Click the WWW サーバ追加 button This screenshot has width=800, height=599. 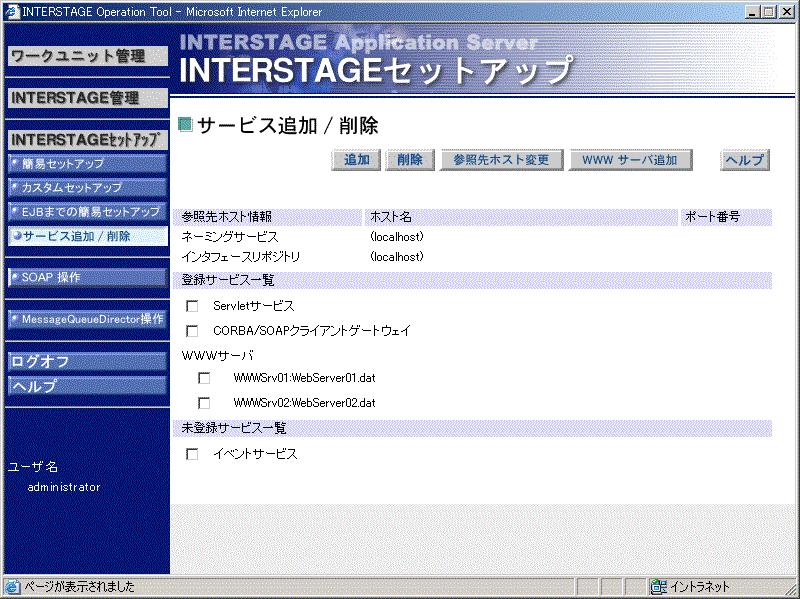tap(630, 160)
